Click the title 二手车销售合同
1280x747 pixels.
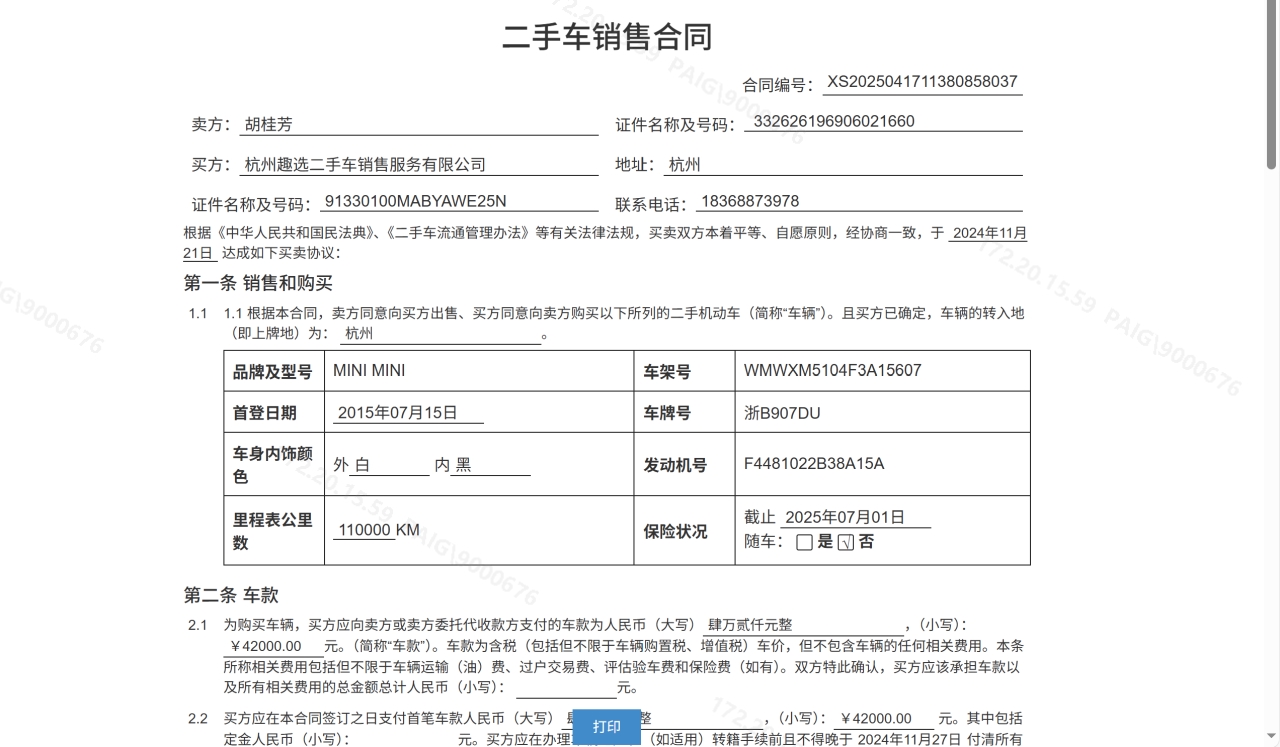click(607, 37)
